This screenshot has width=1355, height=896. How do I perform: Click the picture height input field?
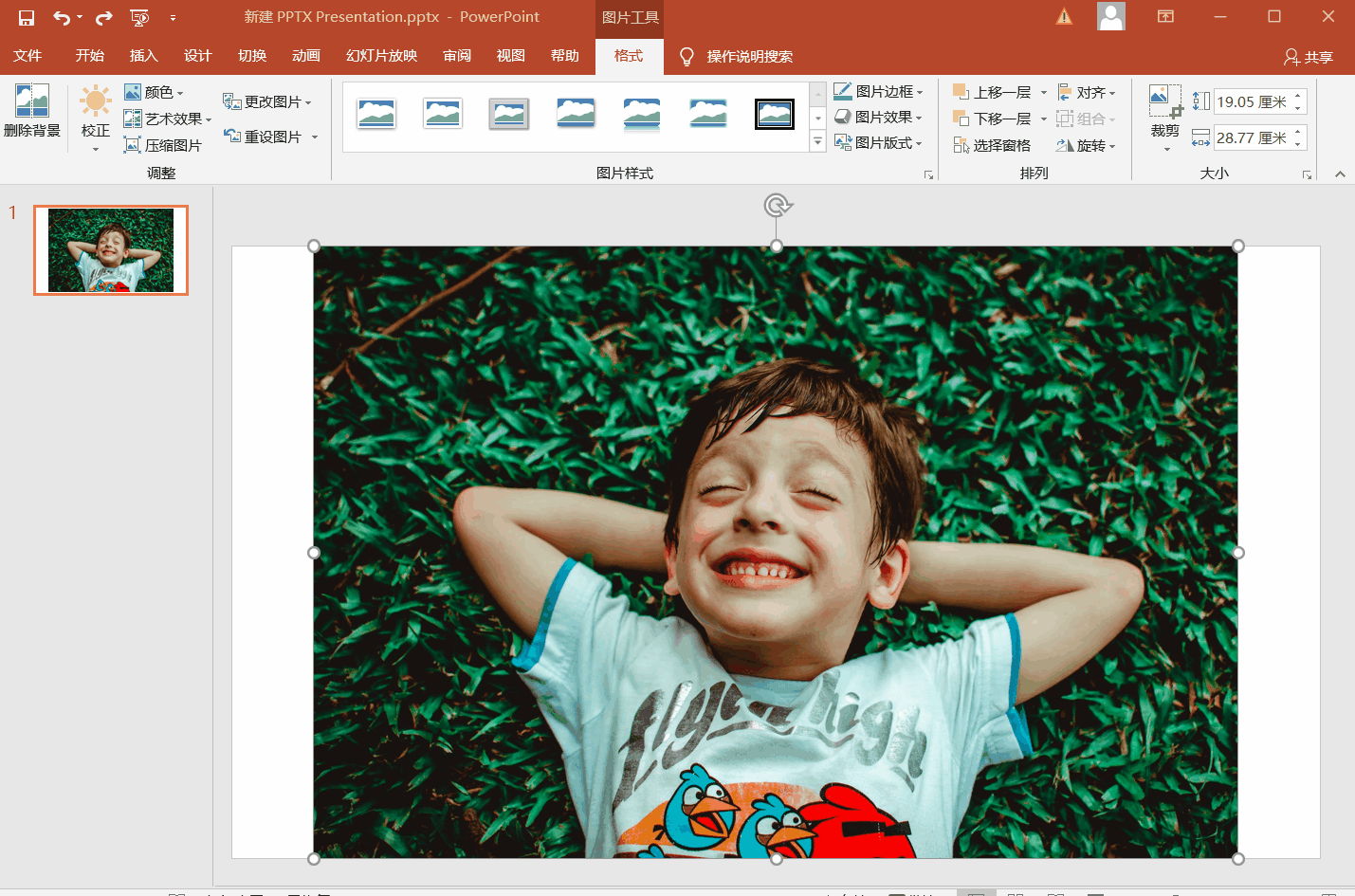[1251, 101]
